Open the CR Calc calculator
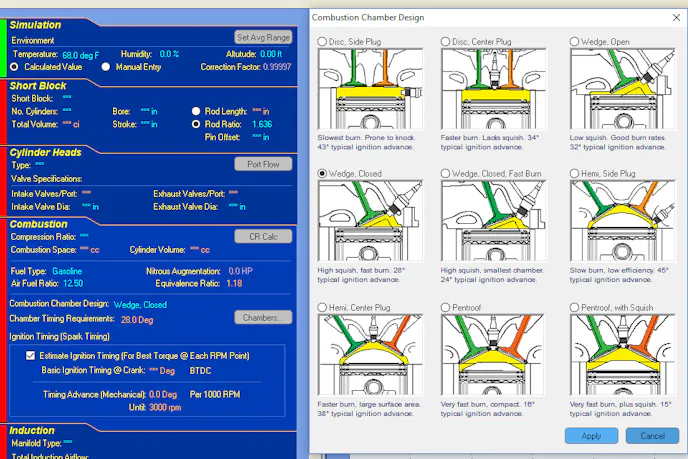The image size is (688, 459). click(x=262, y=236)
